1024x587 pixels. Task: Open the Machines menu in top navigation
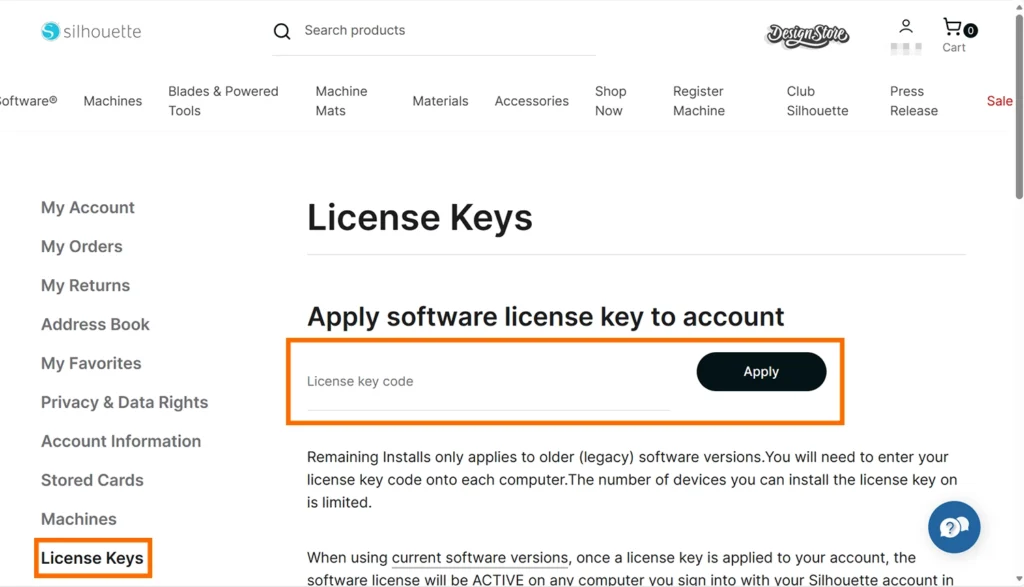pos(113,101)
